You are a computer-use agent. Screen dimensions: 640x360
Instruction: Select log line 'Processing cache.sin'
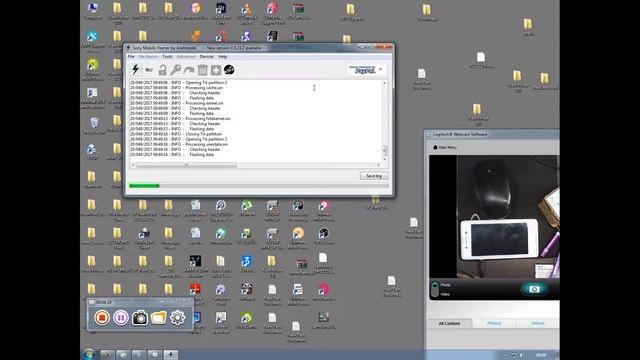pyautogui.click(x=177, y=88)
